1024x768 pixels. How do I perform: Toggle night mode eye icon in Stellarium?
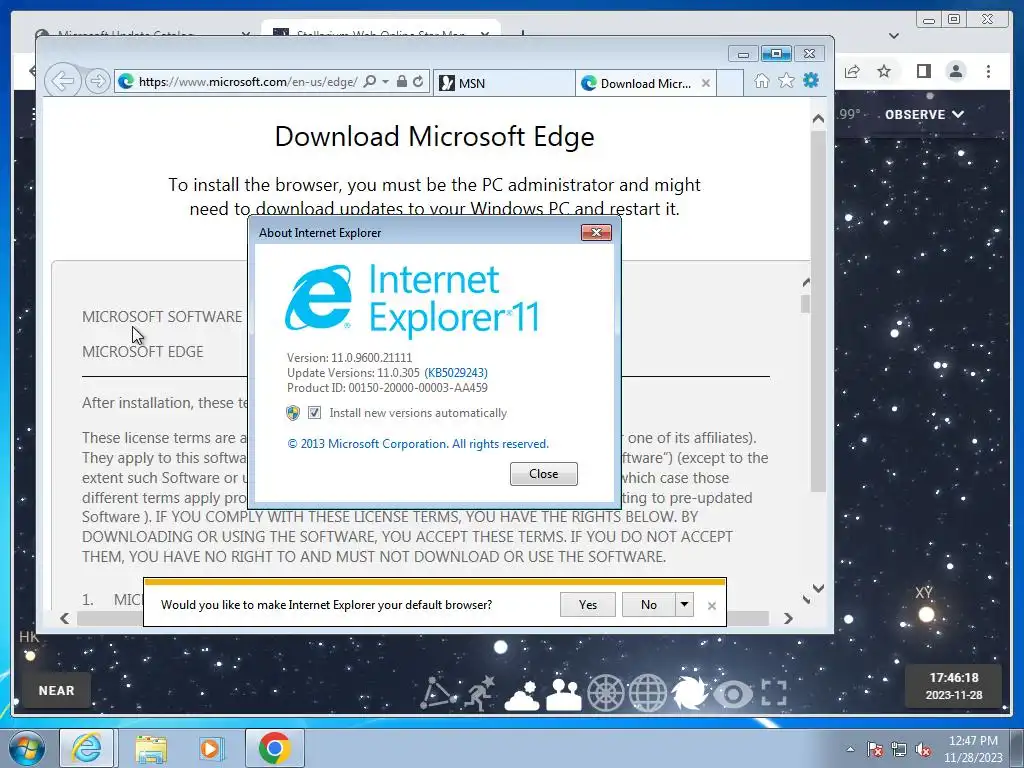click(x=732, y=694)
